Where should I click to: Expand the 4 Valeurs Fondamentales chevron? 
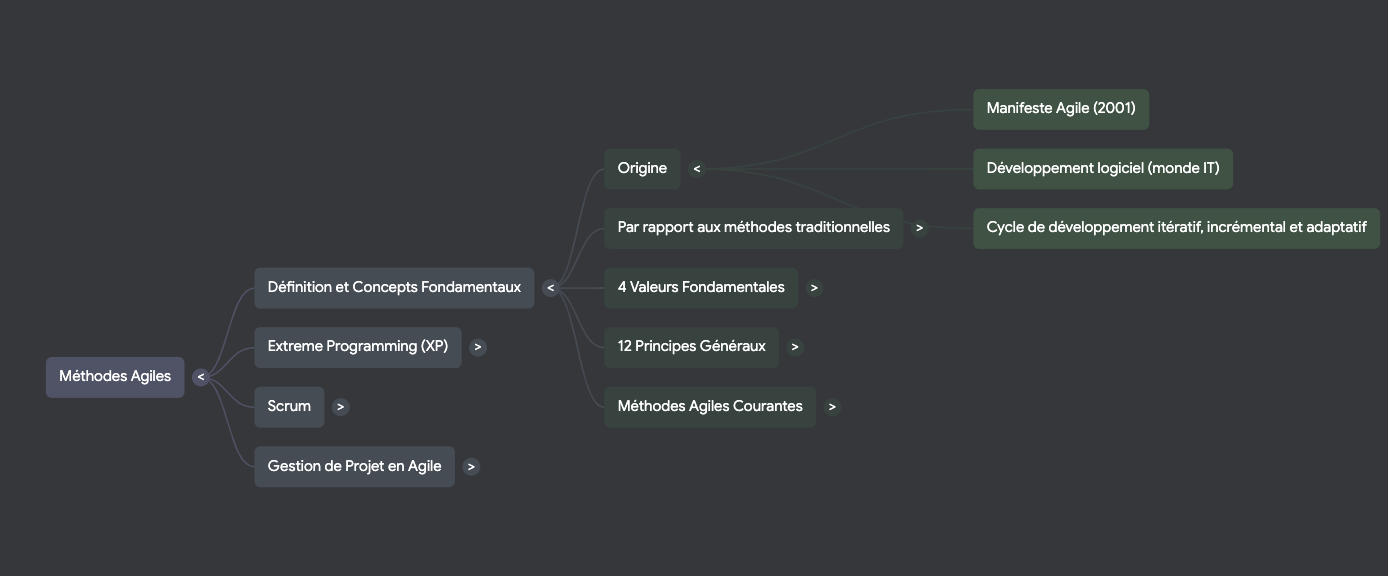pos(814,288)
